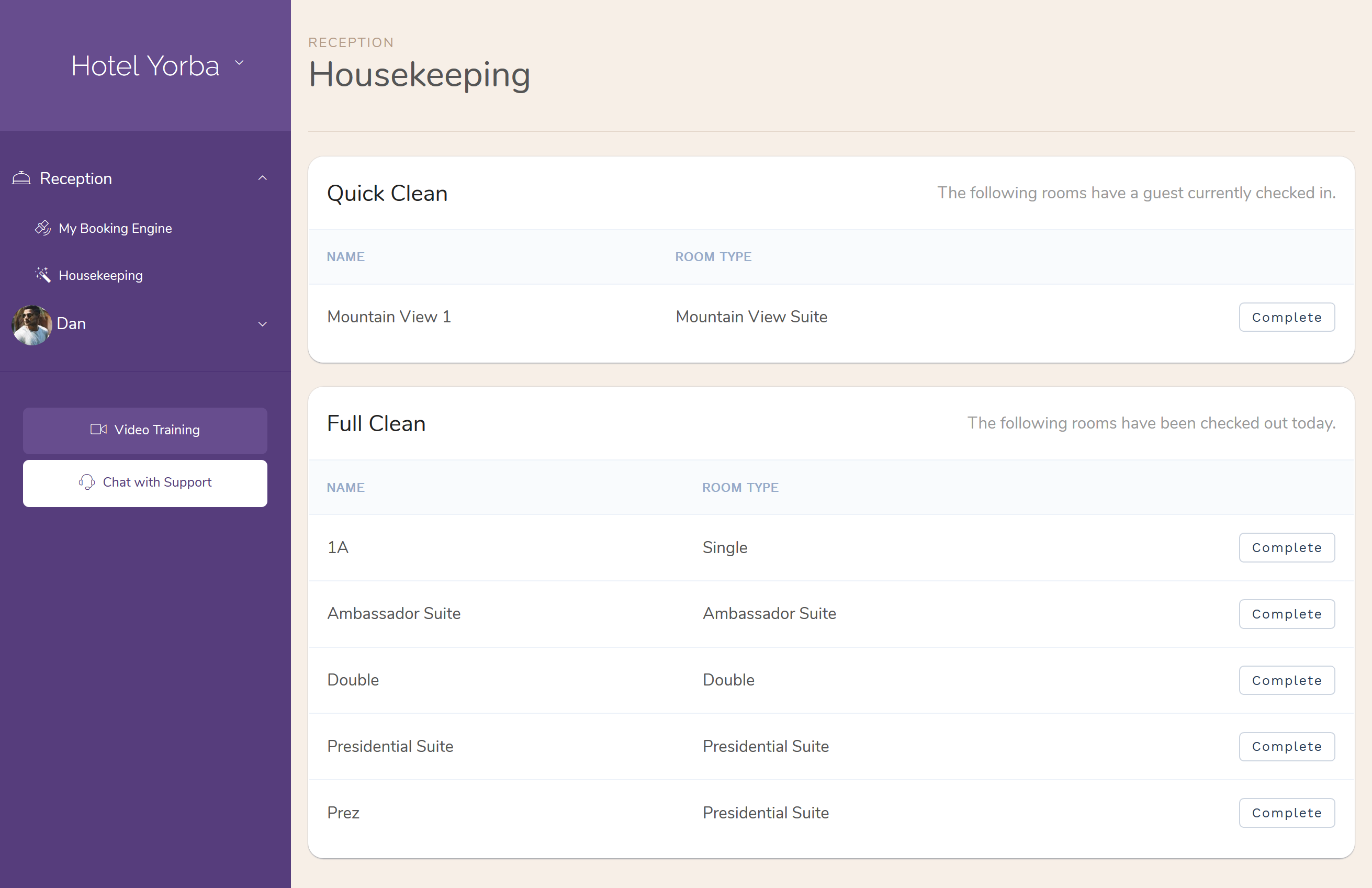Select My Booking Engine from sidebar
The height and width of the screenshot is (888, 1372).
point(115,228)
